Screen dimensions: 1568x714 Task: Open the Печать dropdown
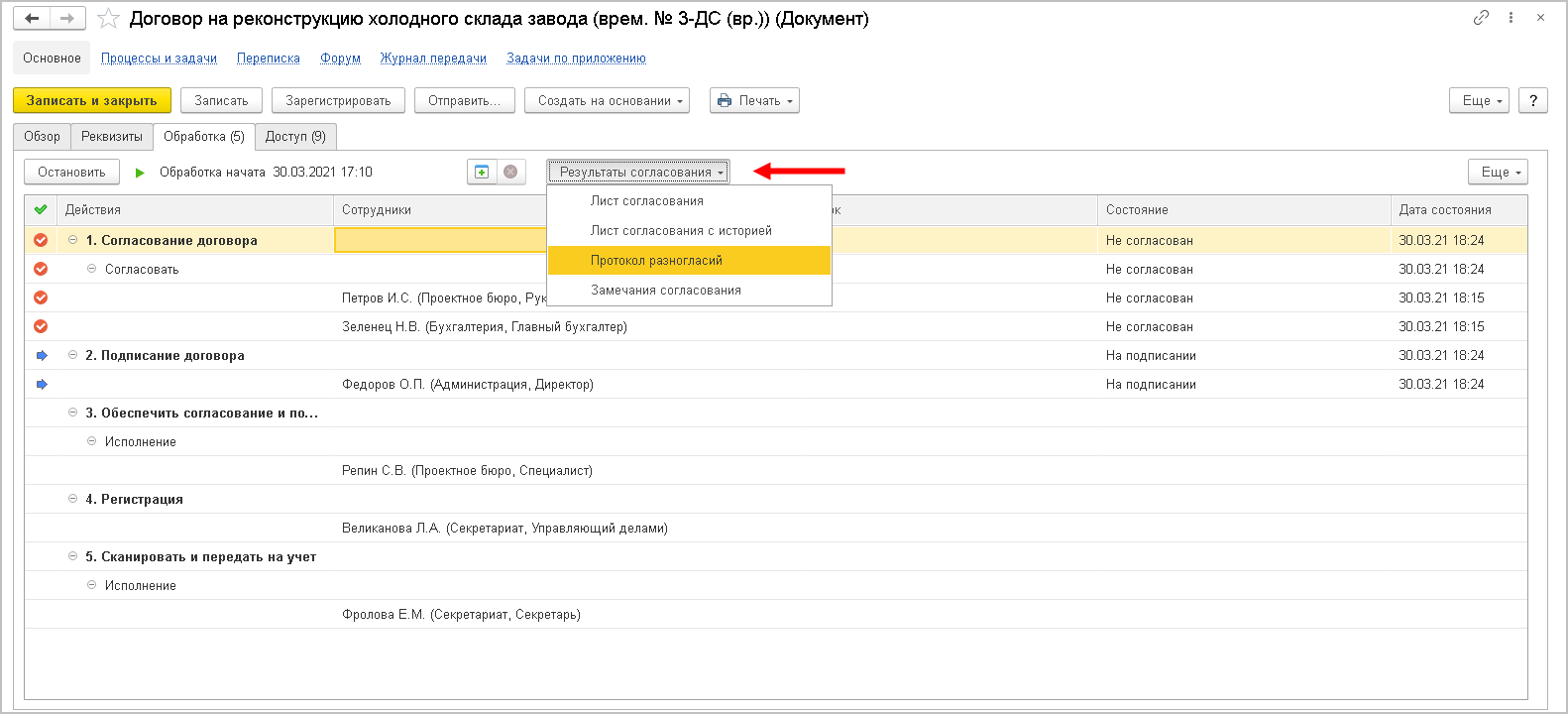click(754, 100)
